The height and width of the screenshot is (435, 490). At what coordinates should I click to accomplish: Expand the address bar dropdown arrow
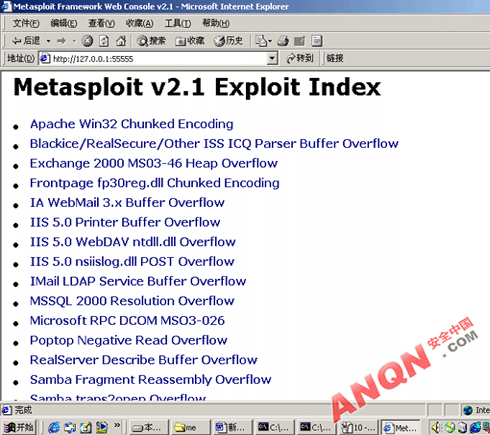(x=272, y=59)
